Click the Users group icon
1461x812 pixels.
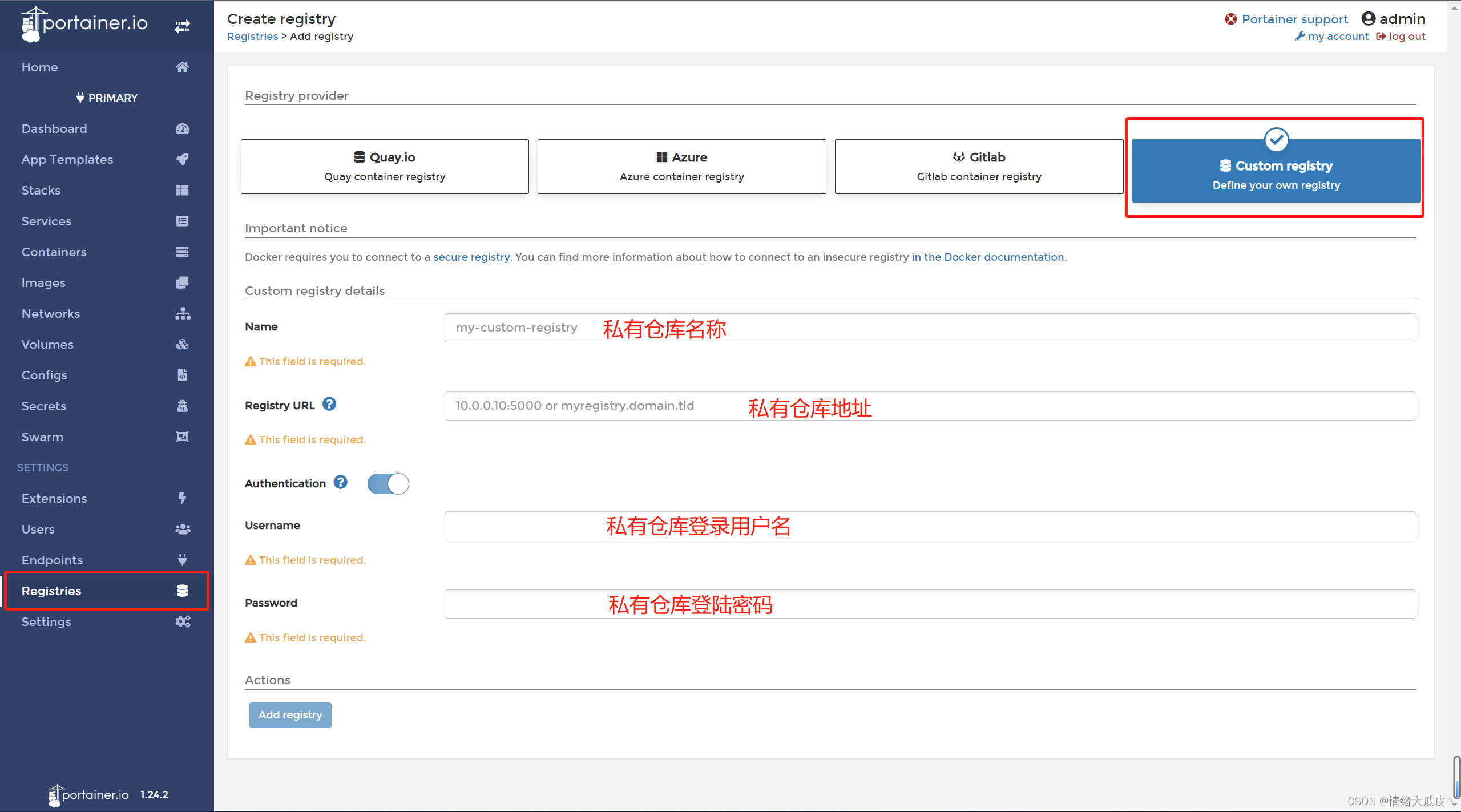tap(183, 529)
